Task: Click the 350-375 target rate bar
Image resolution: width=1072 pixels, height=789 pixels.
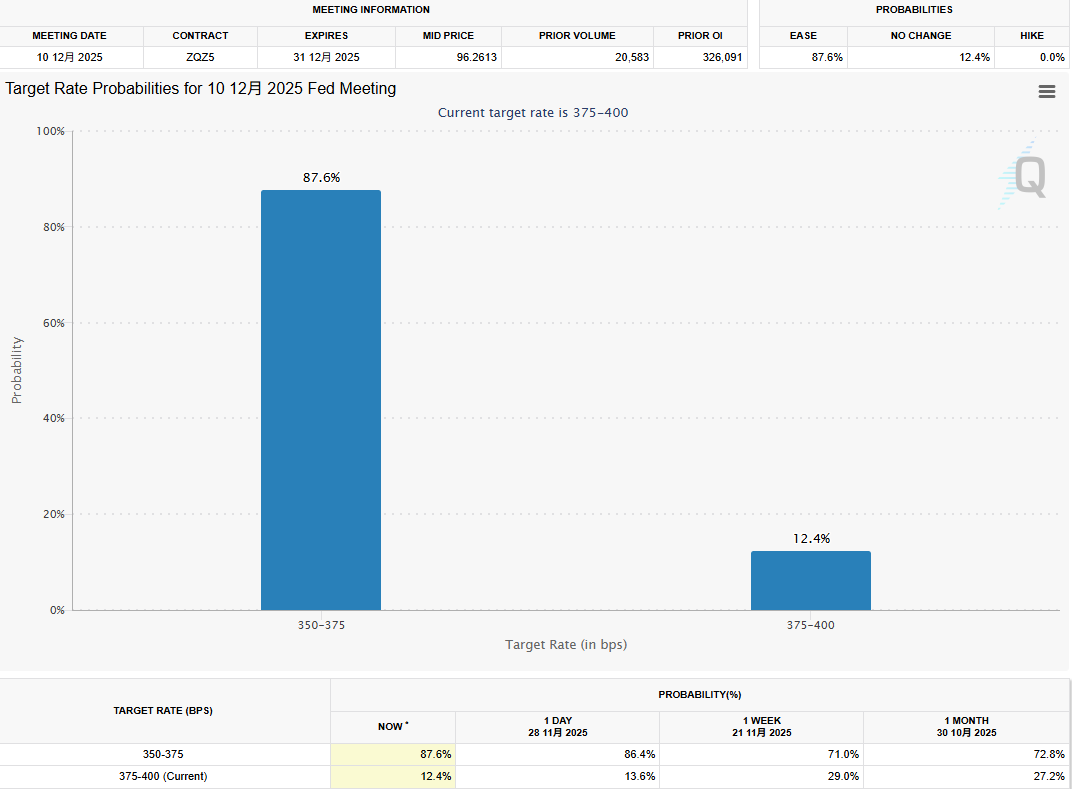Action: click(x=321, y=400)
